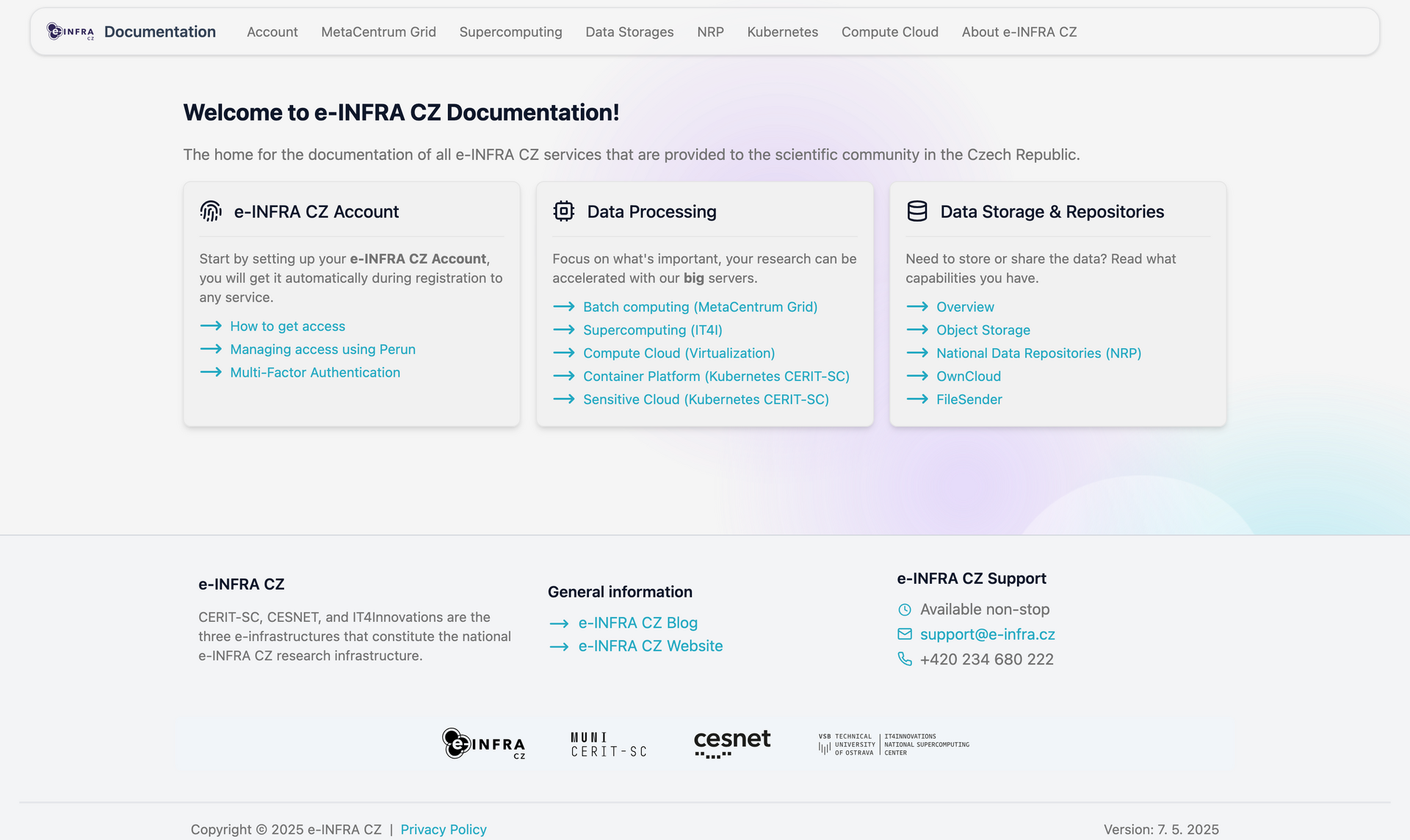Select About e-INFRA CZ menu item
Image resolution: width=1410 pixels, height=840 pixels.
tap(1019, 32)
